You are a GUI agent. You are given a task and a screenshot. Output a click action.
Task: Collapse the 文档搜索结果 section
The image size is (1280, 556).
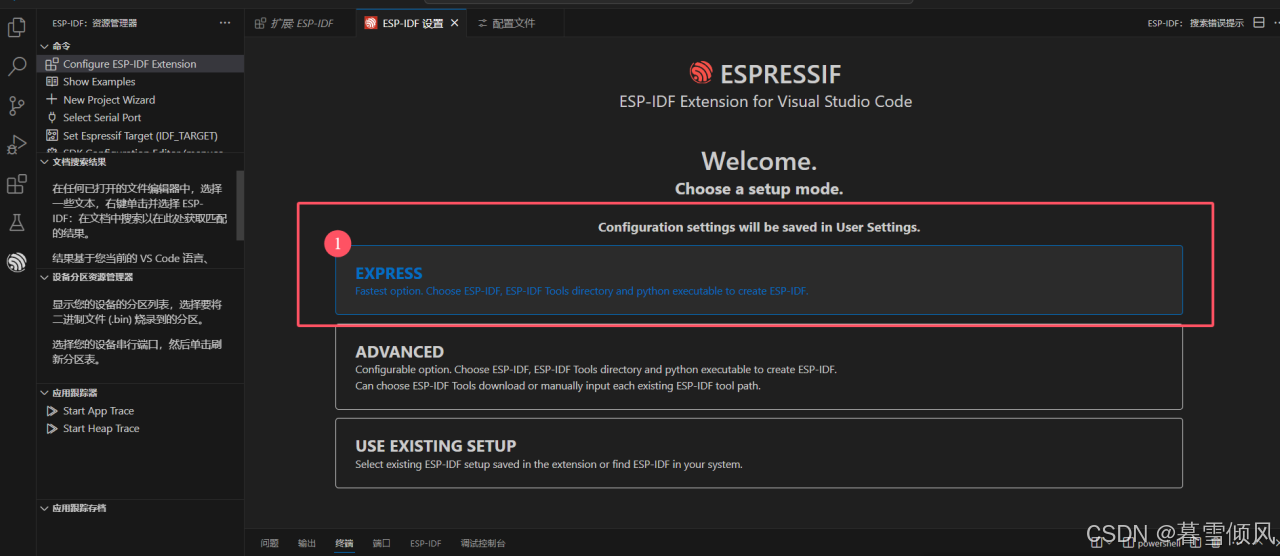tap(44, 162)
